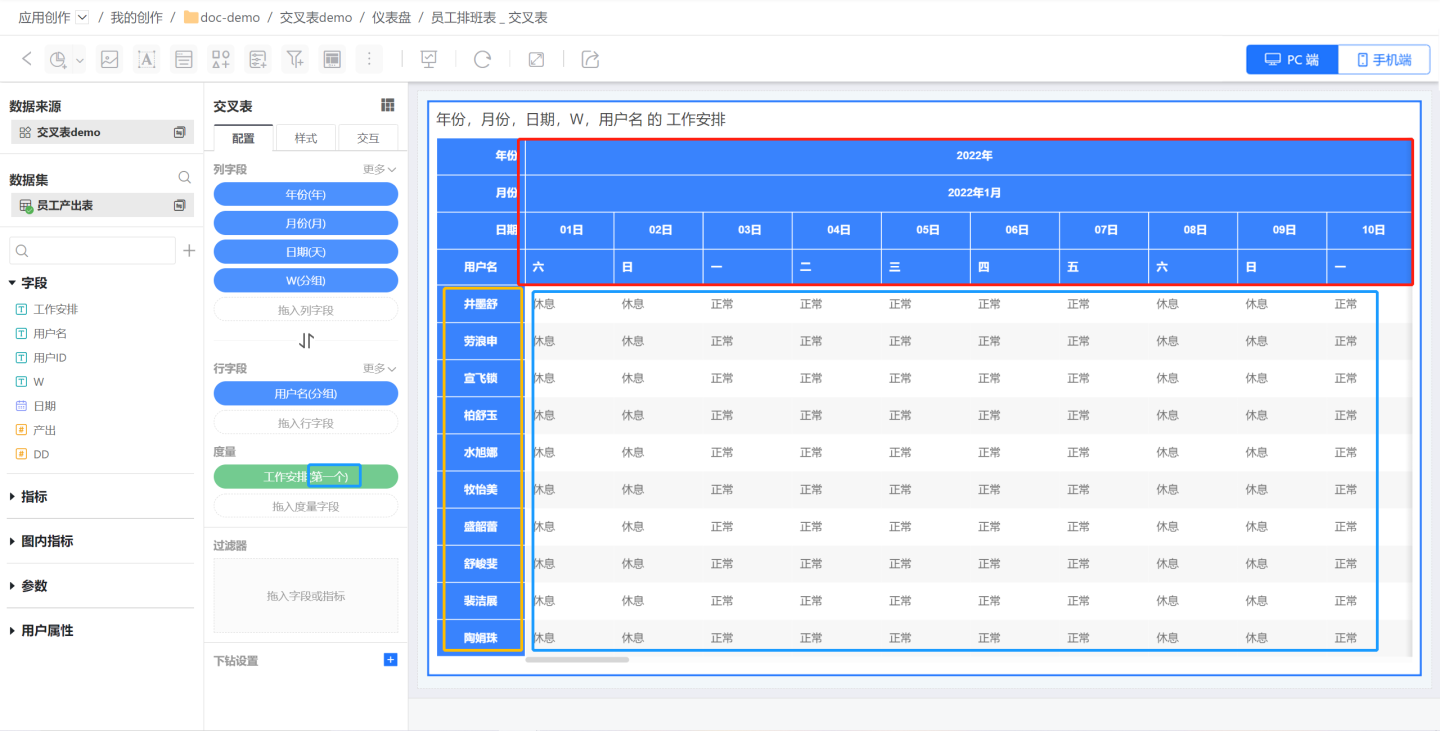Switch to PC 端 view
The height and width of the screenshot is (731, 1440).
(x=1292, y=60)
